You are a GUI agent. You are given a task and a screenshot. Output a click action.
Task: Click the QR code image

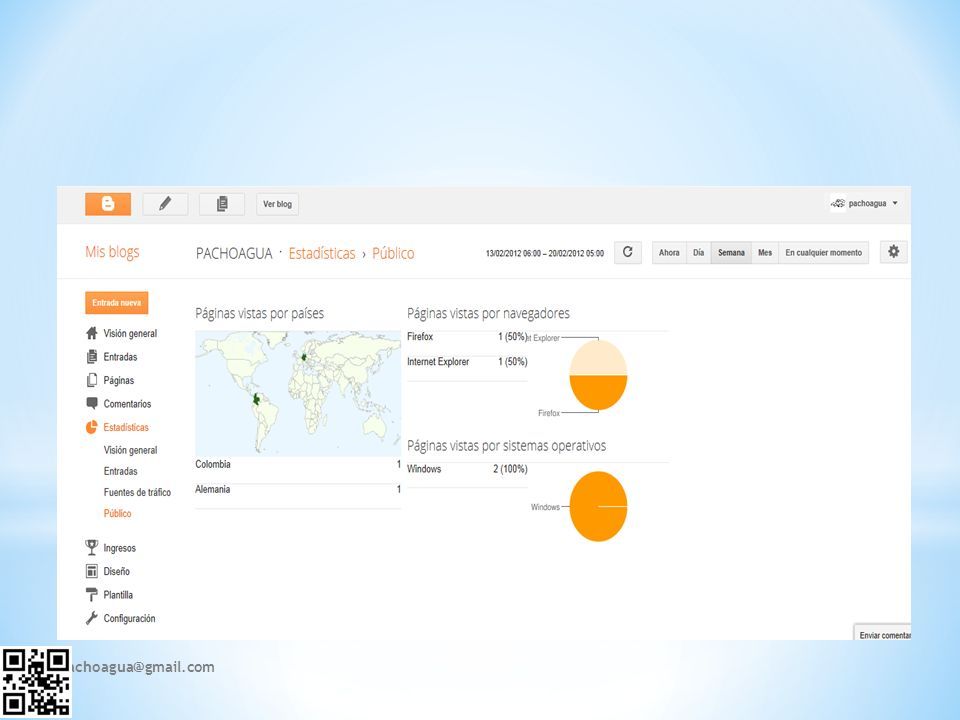pyautogui.click(x=36, y=682)
